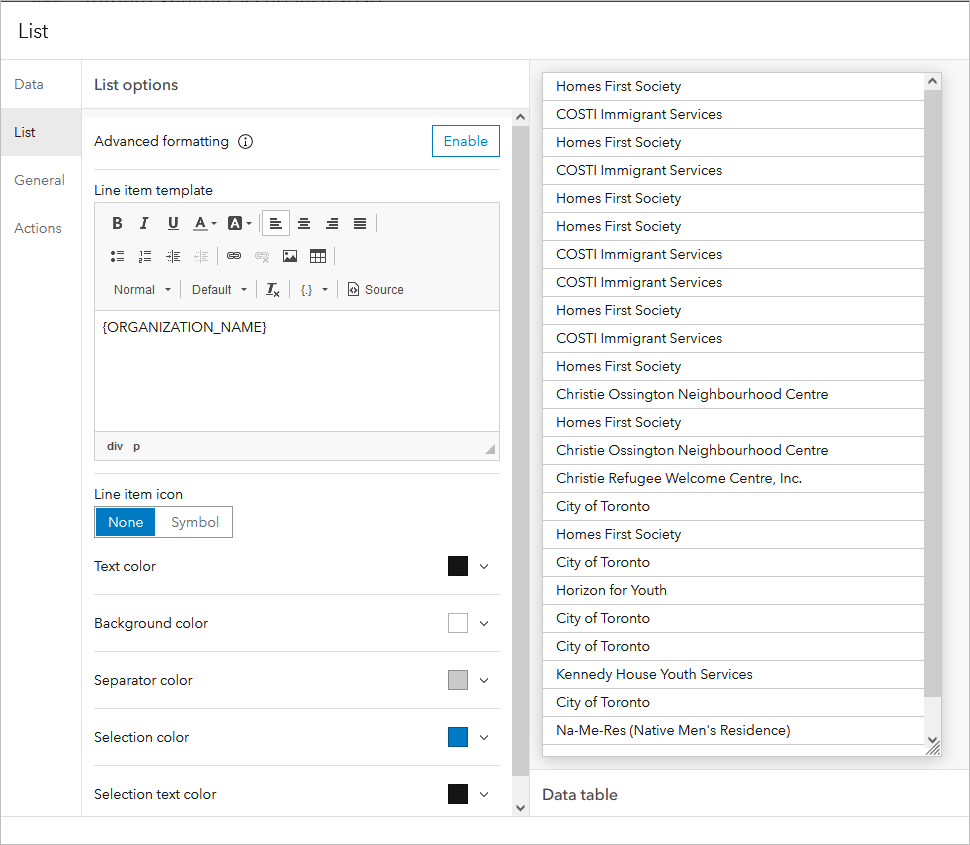This screenshot has width=970, height=845.
Task: Insert a hyperlink in the template
Action: click(234, 256)
